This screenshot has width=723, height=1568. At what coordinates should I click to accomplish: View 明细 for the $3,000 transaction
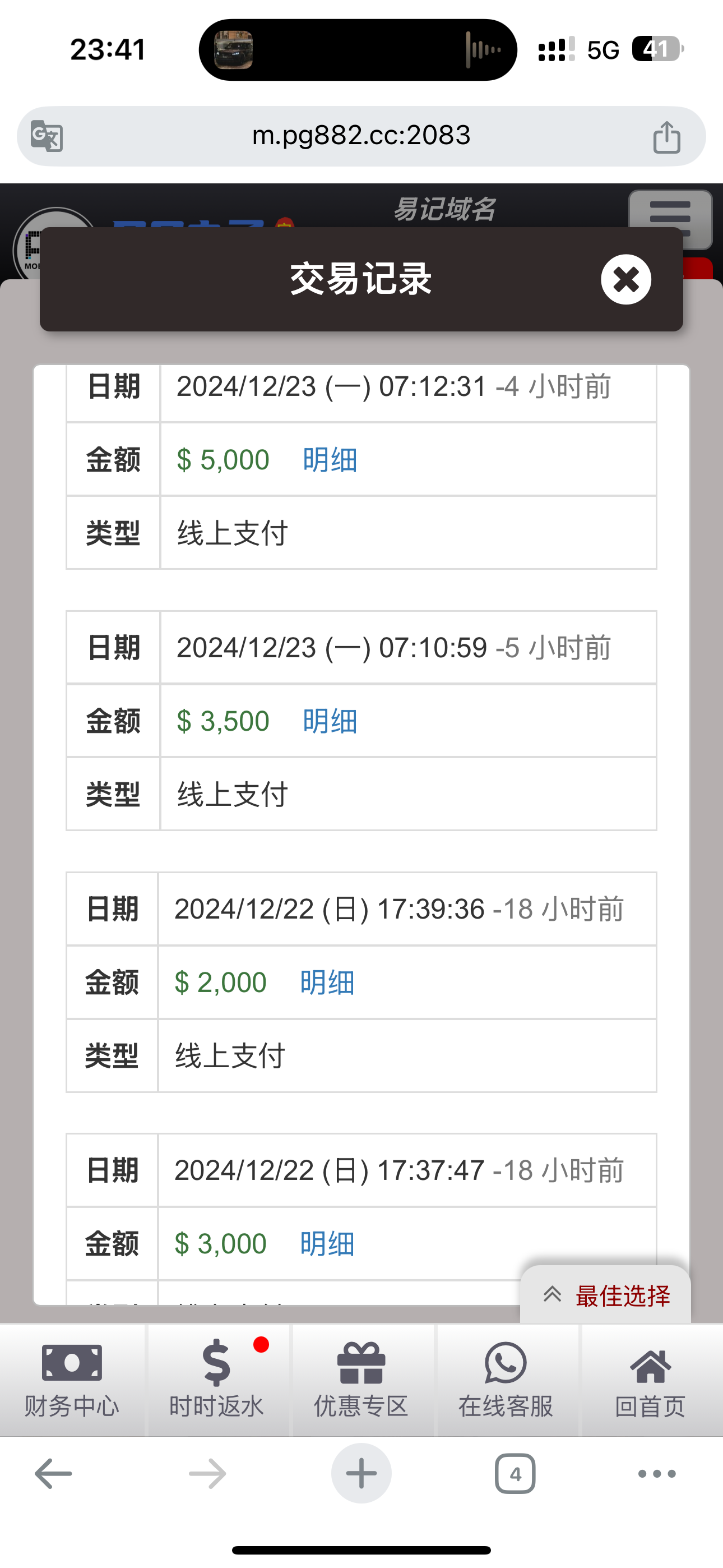pos(327,1243)
